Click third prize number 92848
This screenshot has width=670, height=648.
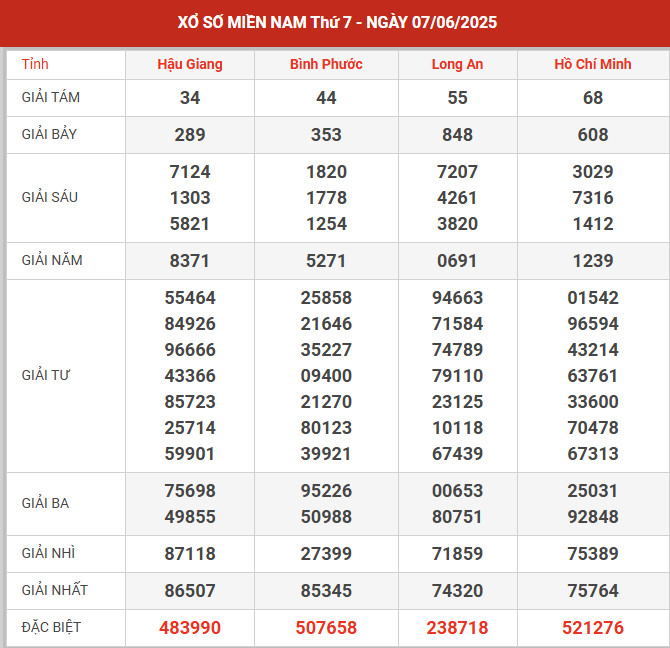click(593, 517)
